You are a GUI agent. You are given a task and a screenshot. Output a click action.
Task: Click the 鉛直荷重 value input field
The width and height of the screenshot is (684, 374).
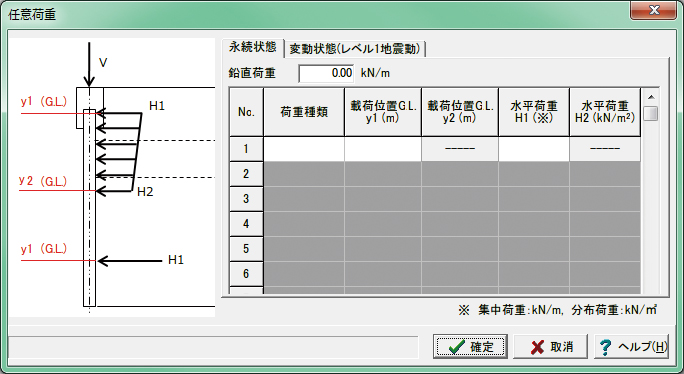(x=326, y=73)
